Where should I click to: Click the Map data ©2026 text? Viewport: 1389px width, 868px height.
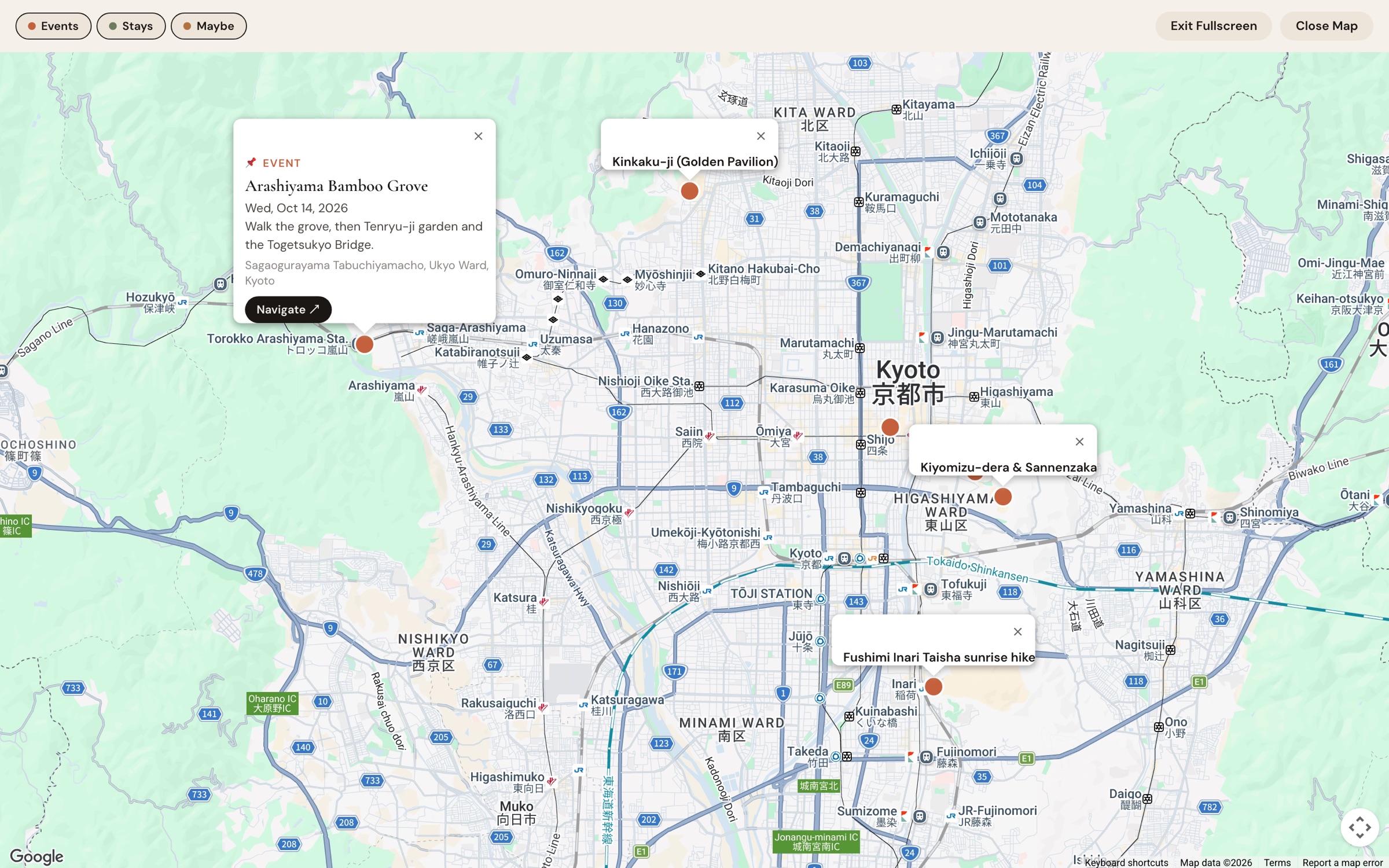[1216, 862]
